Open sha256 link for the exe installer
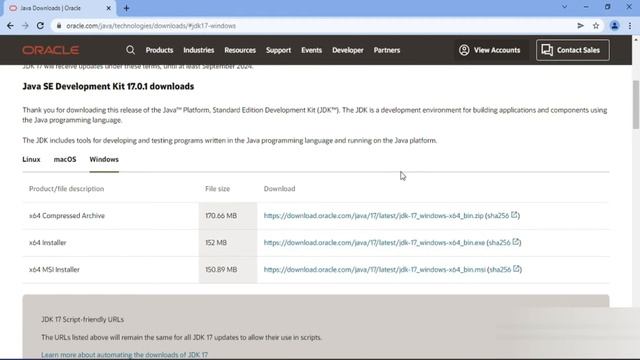The height and width of the screenshot is (360, 640). coord(500,242)
